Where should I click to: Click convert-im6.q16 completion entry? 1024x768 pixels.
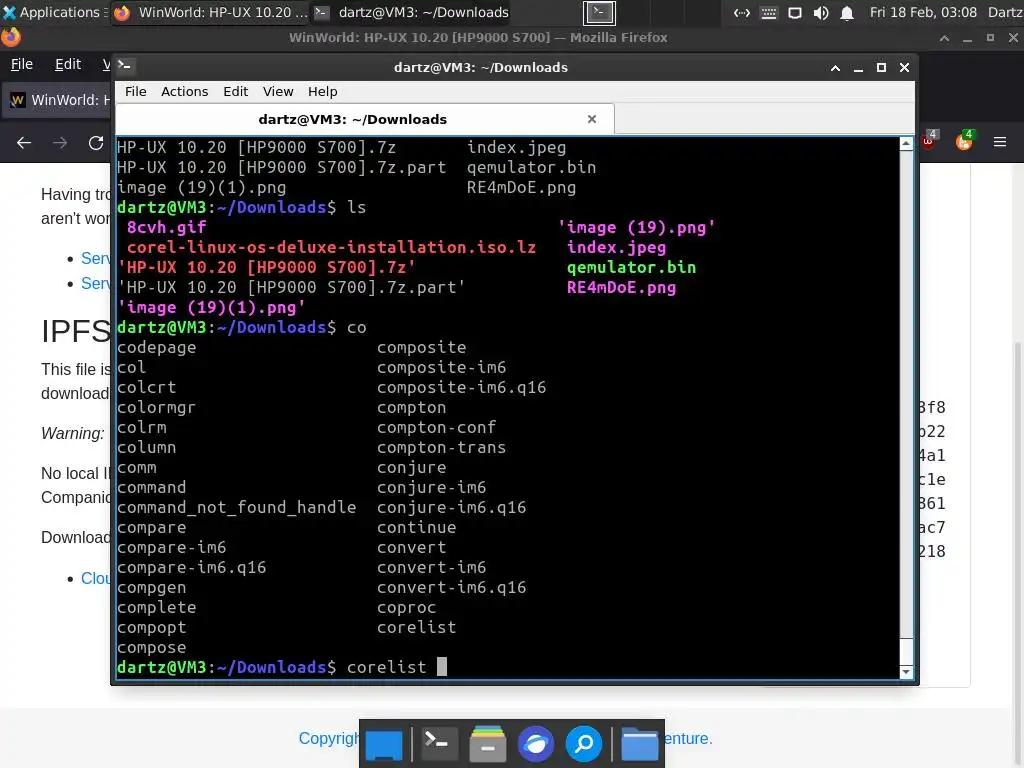(451, 588)
